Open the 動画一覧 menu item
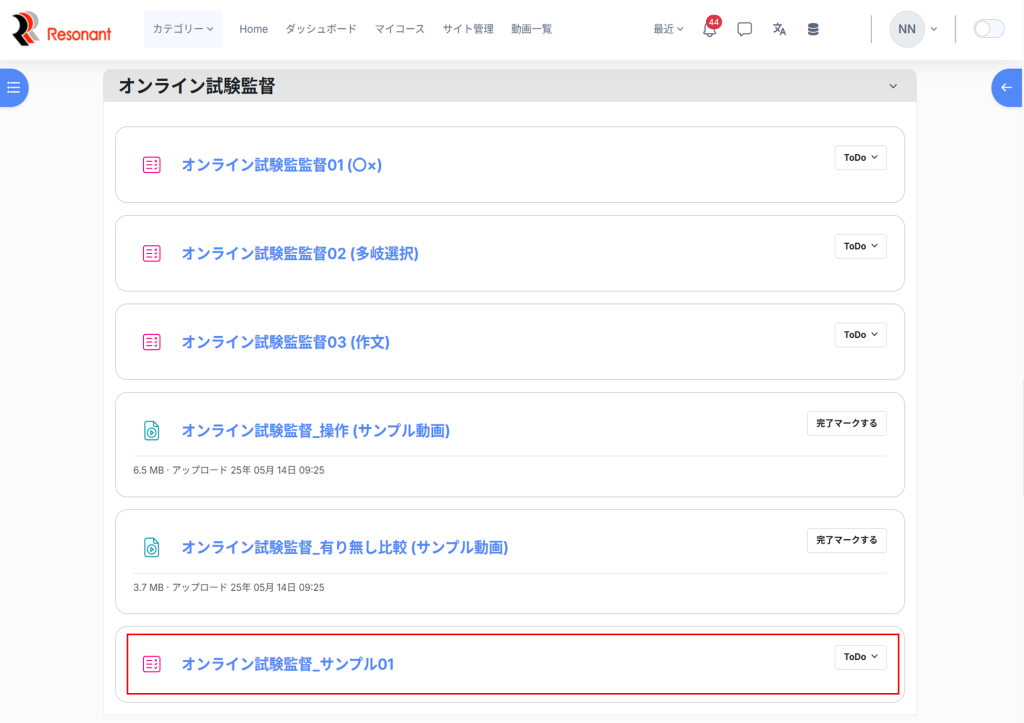Image resolution: width=1024 pixels, height=723 pixels. [531, 30]
